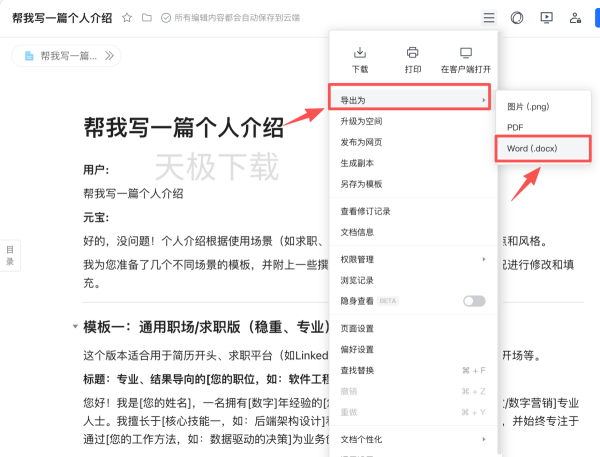600x457 pixels.
Task: Expand the 权限管理 submenu
Action: 412,260
